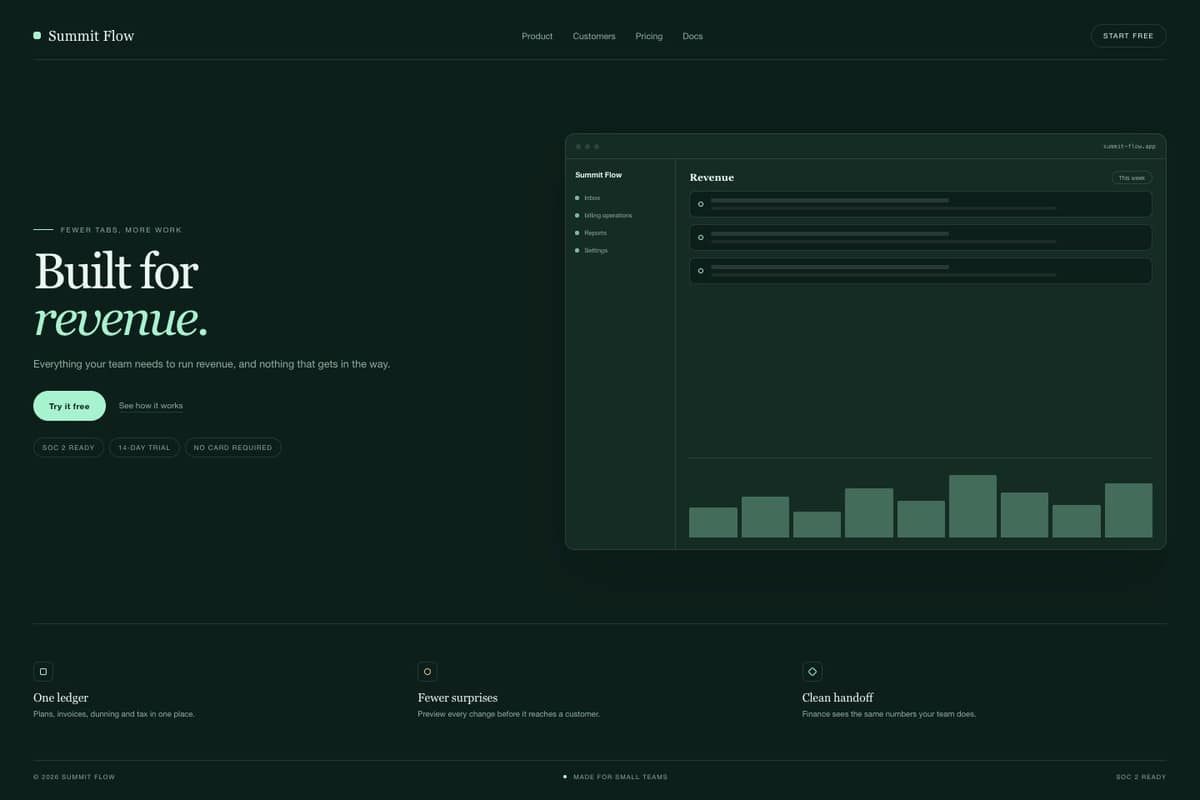Screen dimensions: 1200x800
Task: Click the circle icon above Fewer surprises
Action: click(x=427, y=672)
